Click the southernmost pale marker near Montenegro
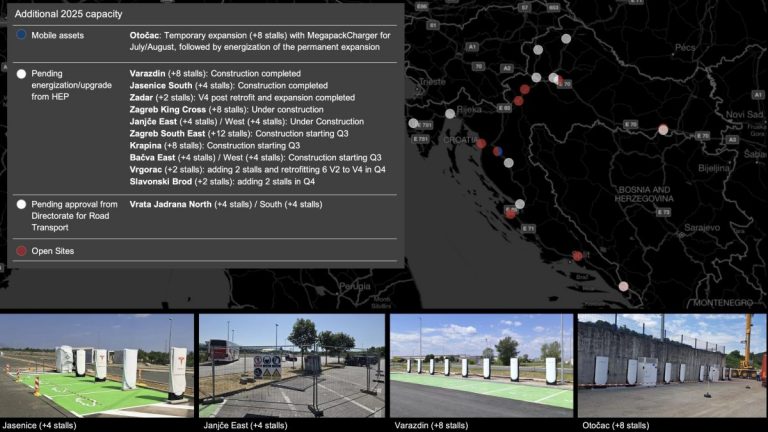This screenshot has height=432, width=768. coord(623,286)
